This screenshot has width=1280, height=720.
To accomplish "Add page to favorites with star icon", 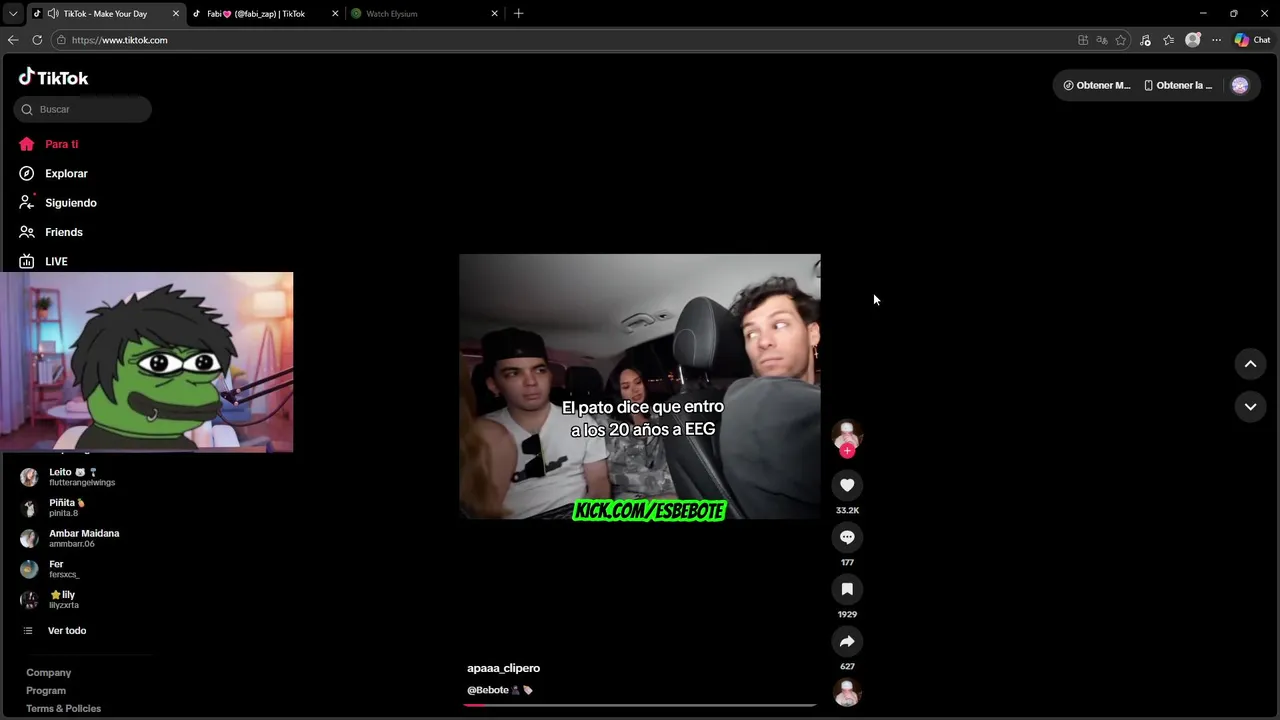I will click(1121, 40).
